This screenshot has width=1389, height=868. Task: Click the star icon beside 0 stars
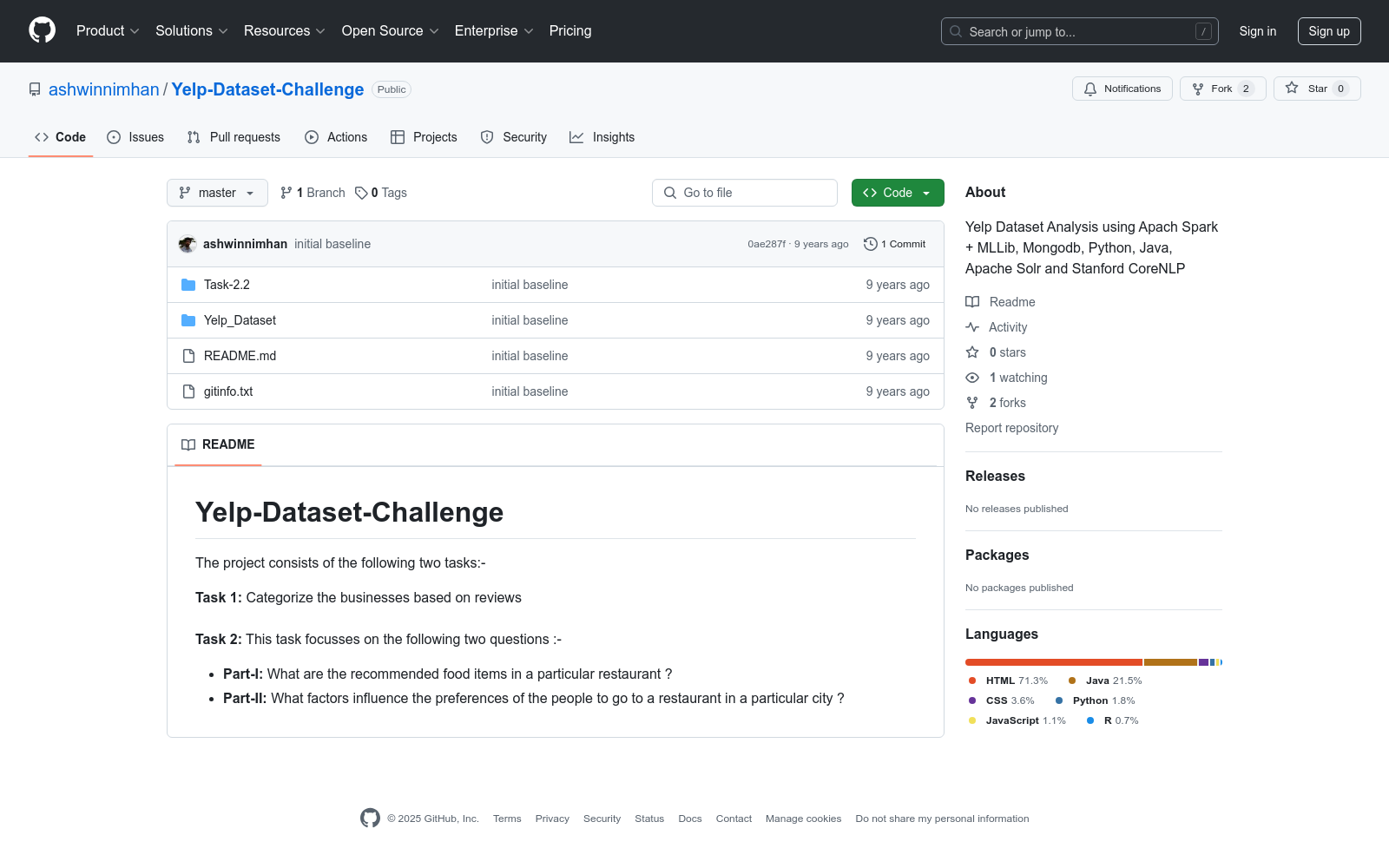click(x=972, y=352)
